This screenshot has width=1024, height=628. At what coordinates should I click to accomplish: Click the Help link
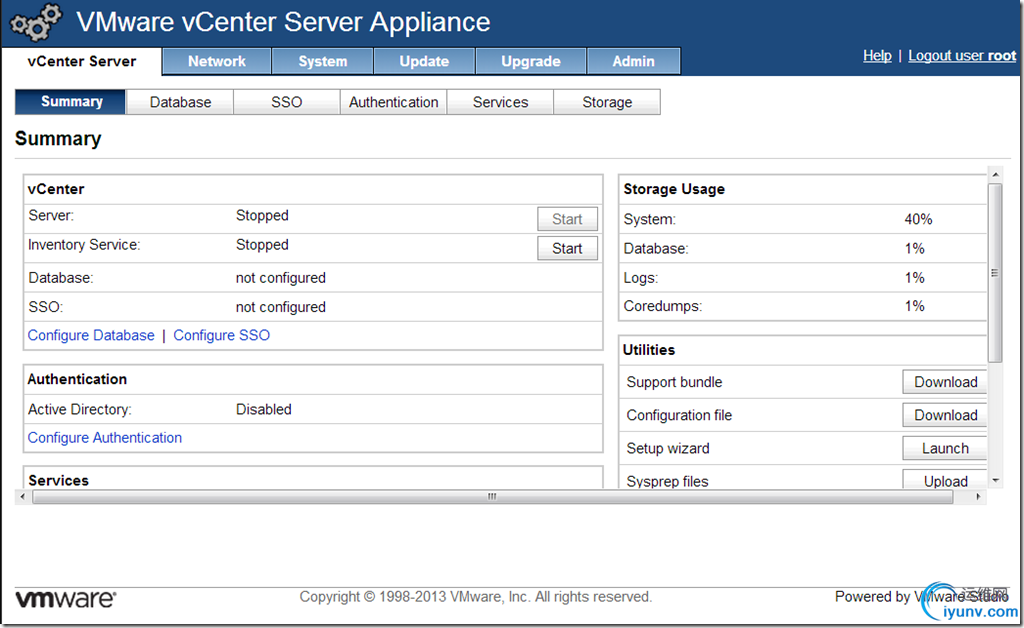click(x=877, y=55)
